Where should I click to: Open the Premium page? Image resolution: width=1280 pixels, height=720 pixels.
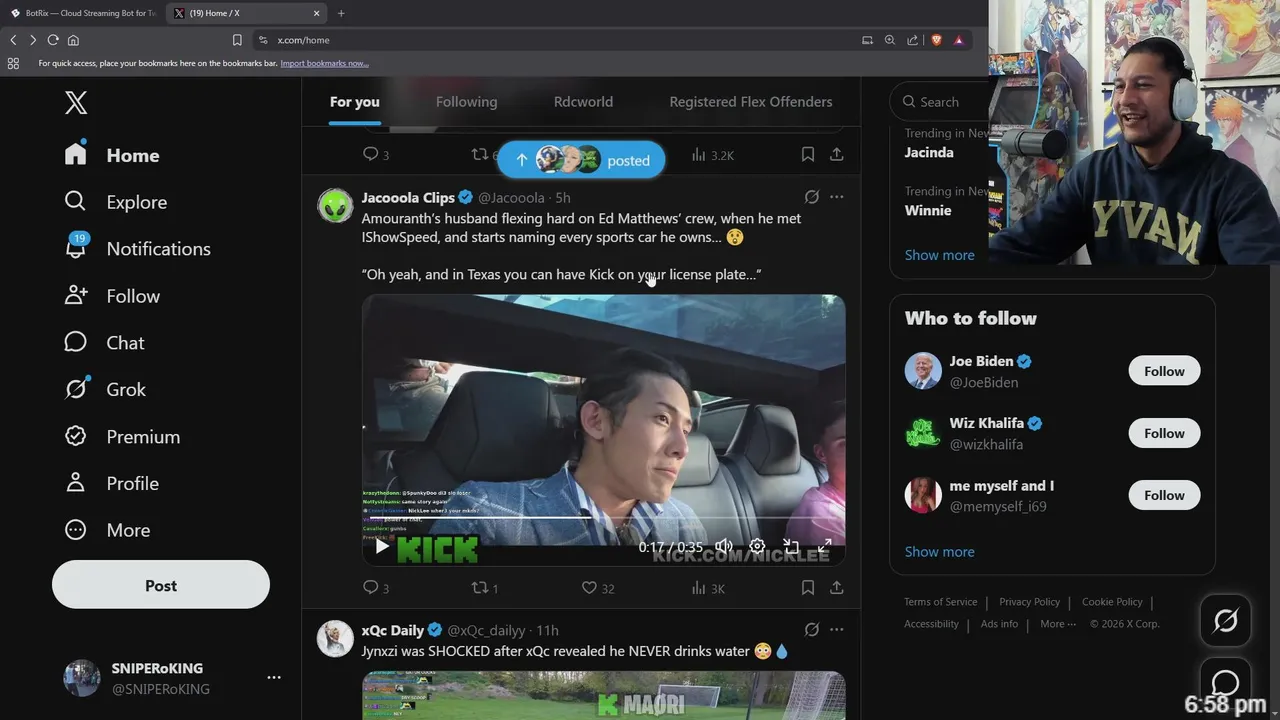(x=122, y=436)
